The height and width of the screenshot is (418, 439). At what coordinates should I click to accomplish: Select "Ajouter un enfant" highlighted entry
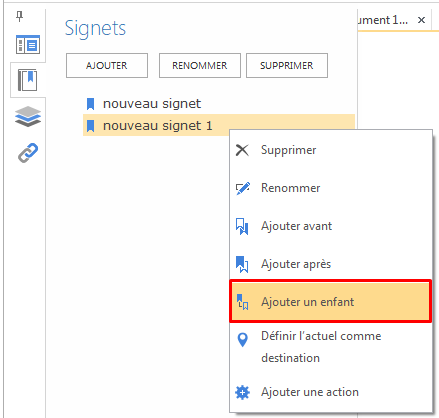click(x=331, y=302)
